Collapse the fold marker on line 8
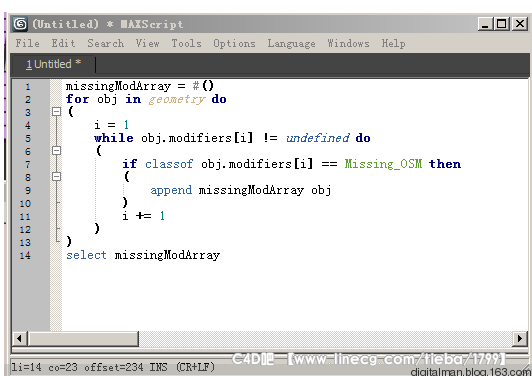 pos(57,176)
